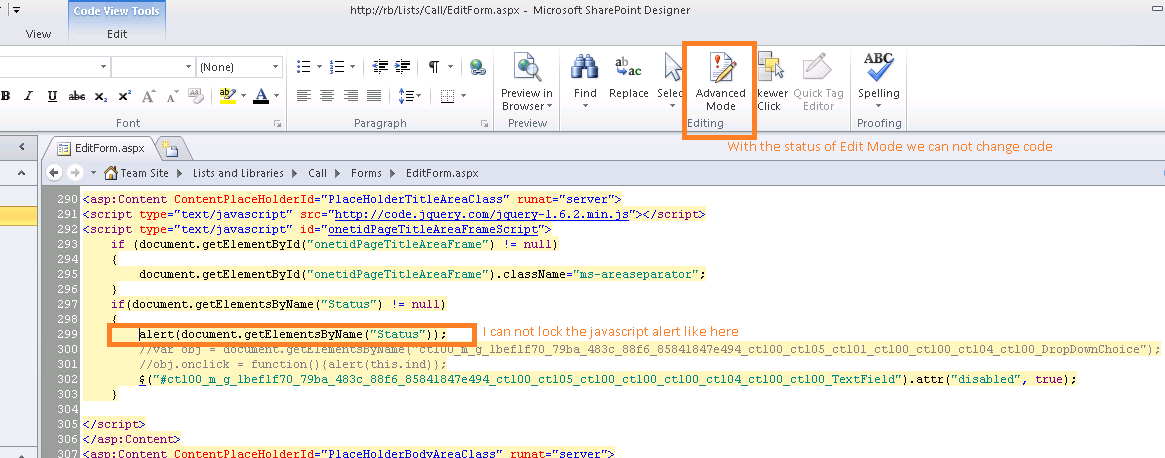Viewport: 1165px width, 458px height.
Task: Click Forms breadcrumb
Action: coord(366,173)
